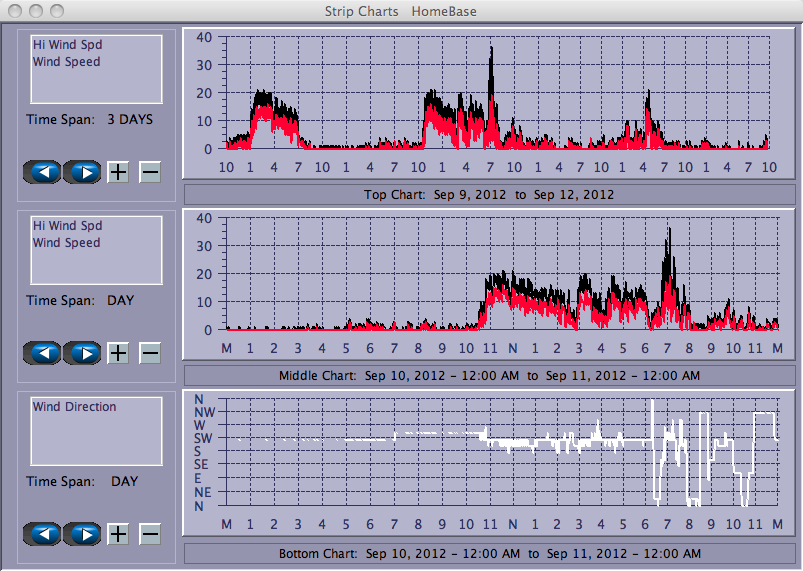Image resolution: width=803 pixels, height=571 pixels.
Task: Click the top chart's minus button
Action: 149,172
